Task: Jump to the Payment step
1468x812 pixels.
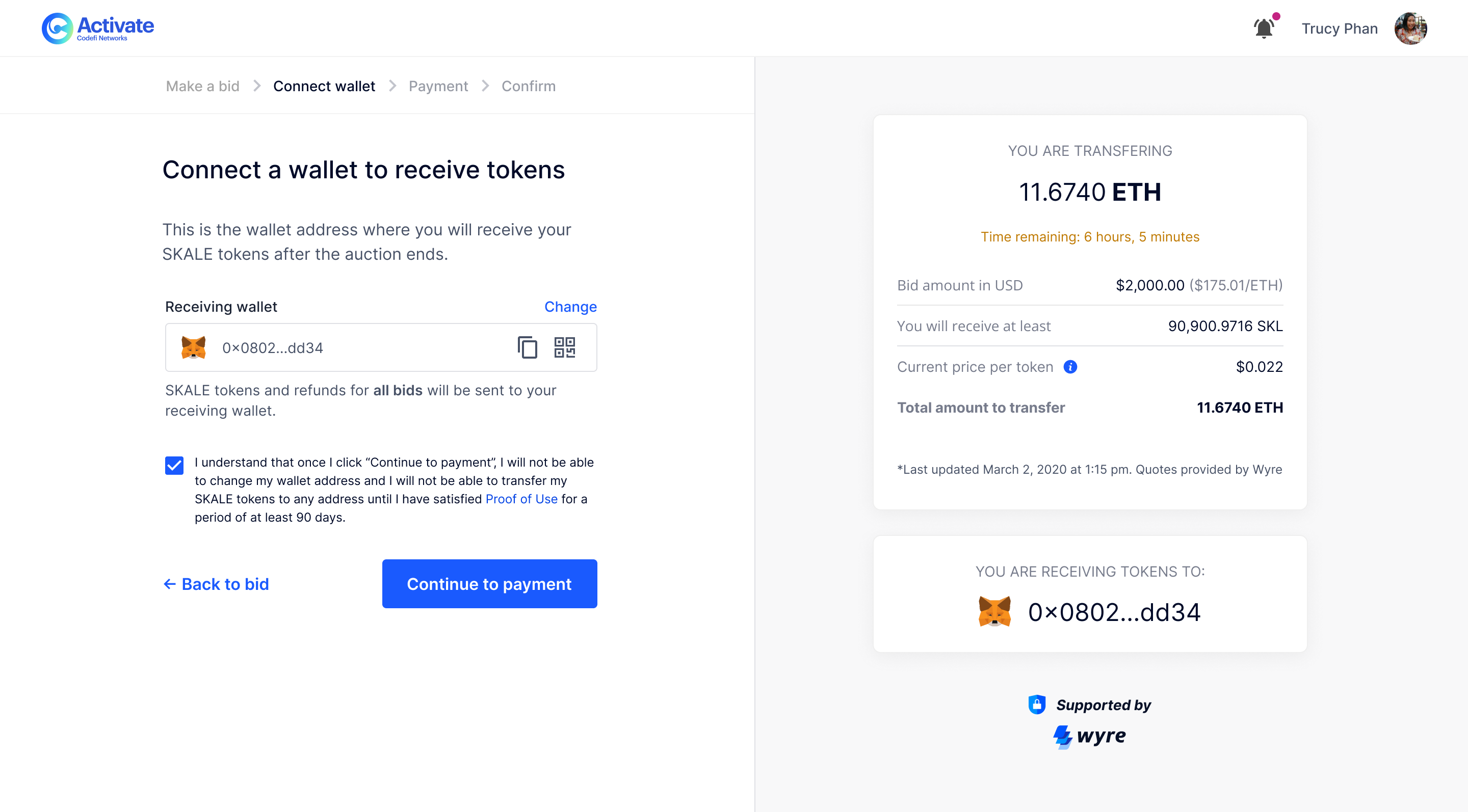Action: click(438, 86)
